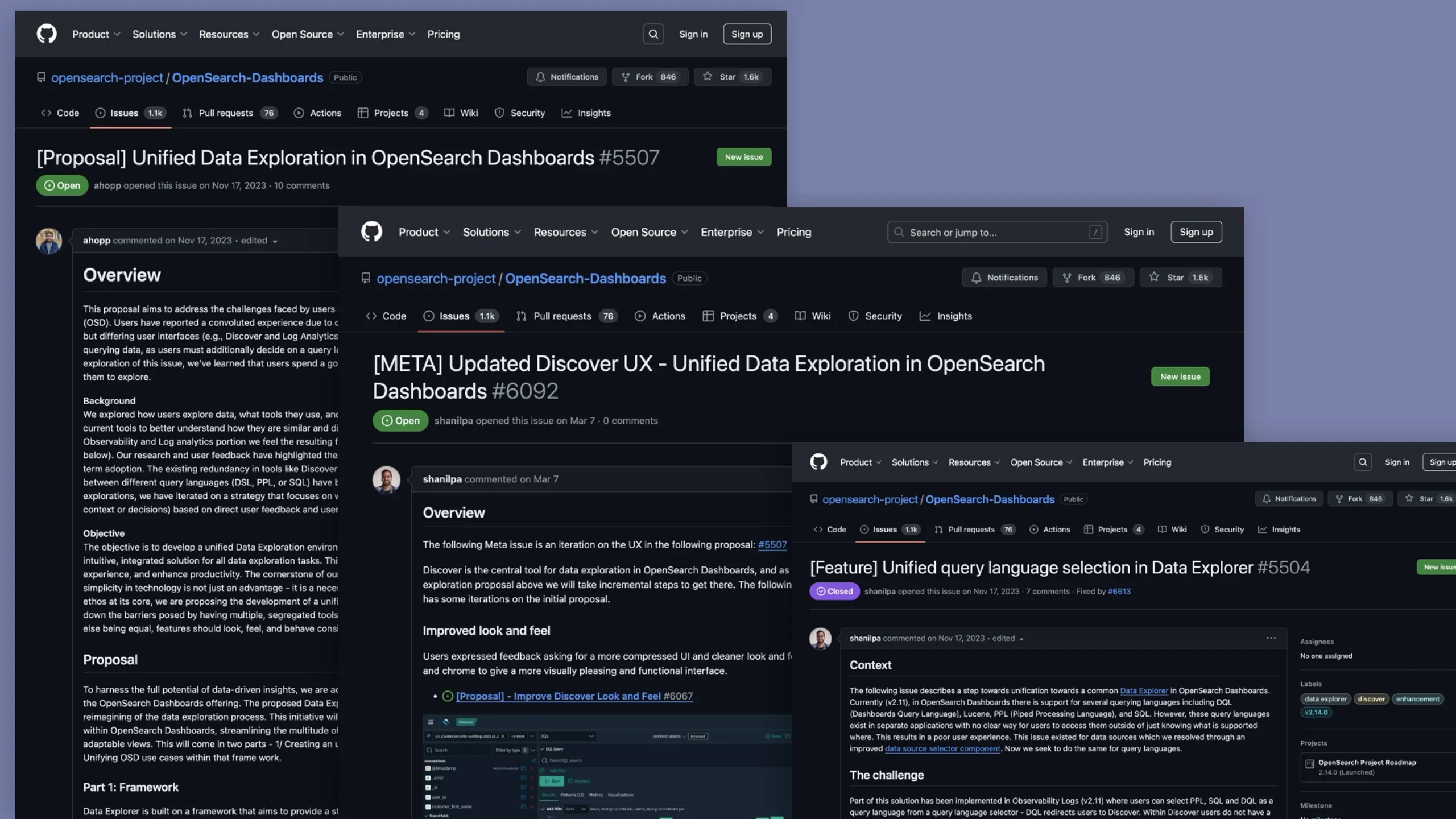Open Wiki tab in issue #6092 window

pos(813,316)
